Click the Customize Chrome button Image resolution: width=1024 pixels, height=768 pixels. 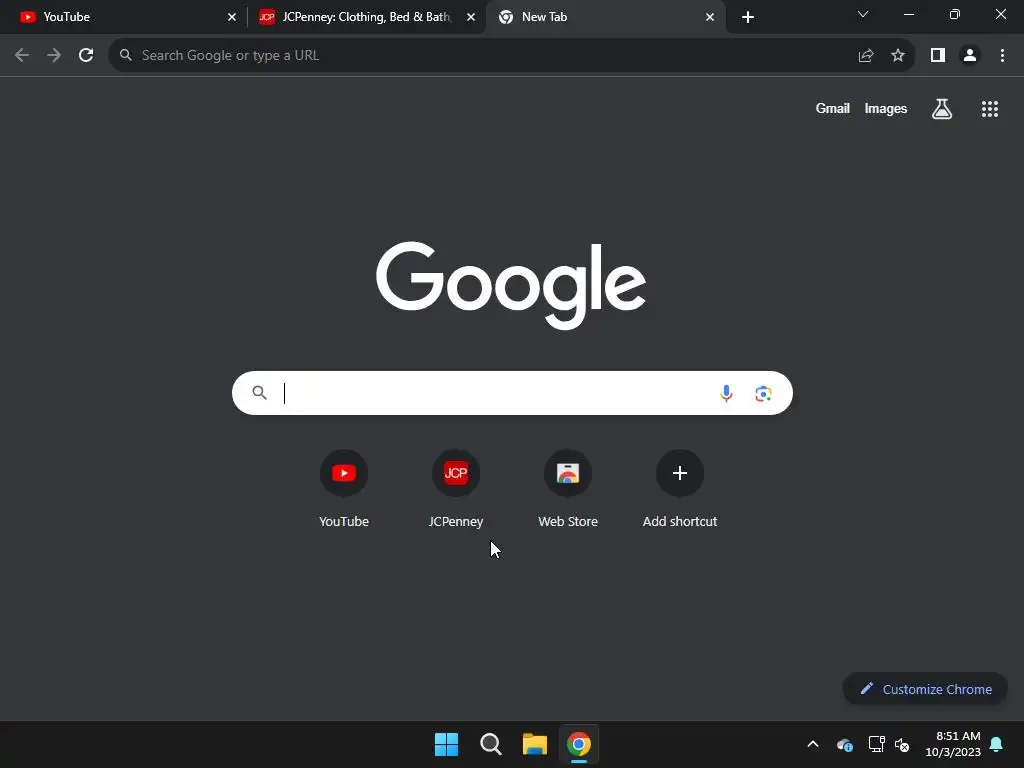925,689
